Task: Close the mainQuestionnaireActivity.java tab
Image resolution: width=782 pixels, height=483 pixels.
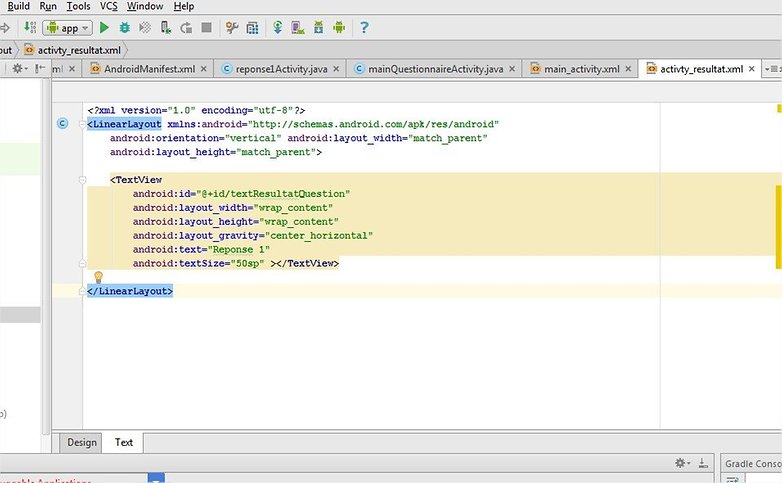Action: [x=512, y=69]
